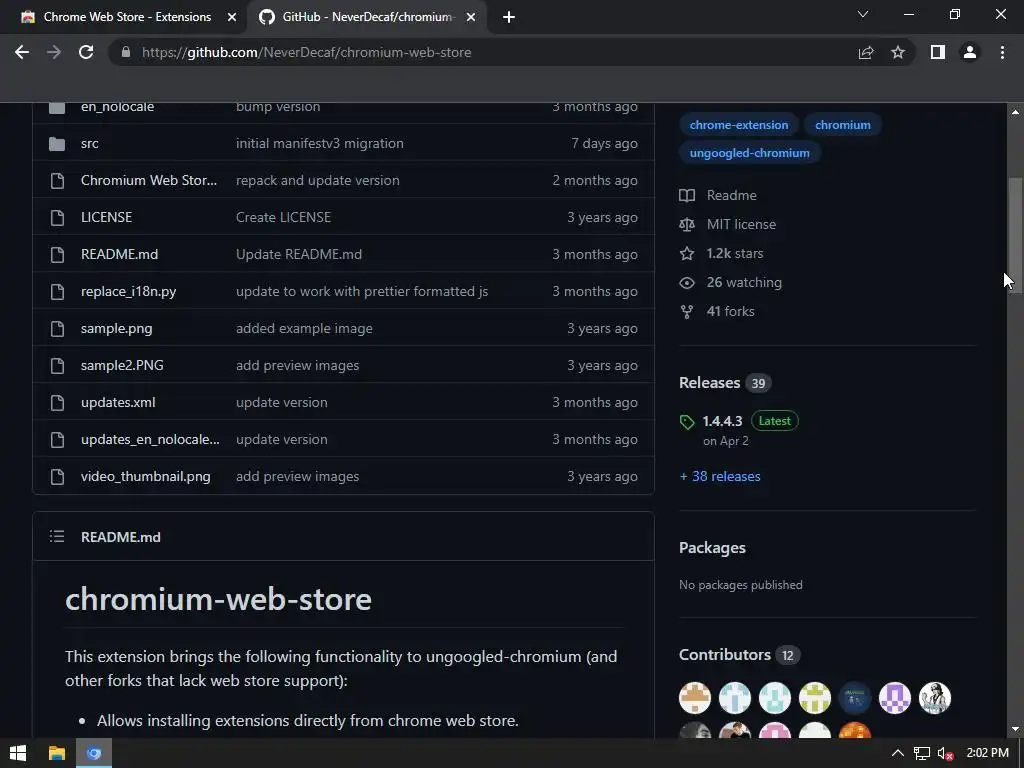Open the Chromium Web Stor... file

[x=149, y=180]
